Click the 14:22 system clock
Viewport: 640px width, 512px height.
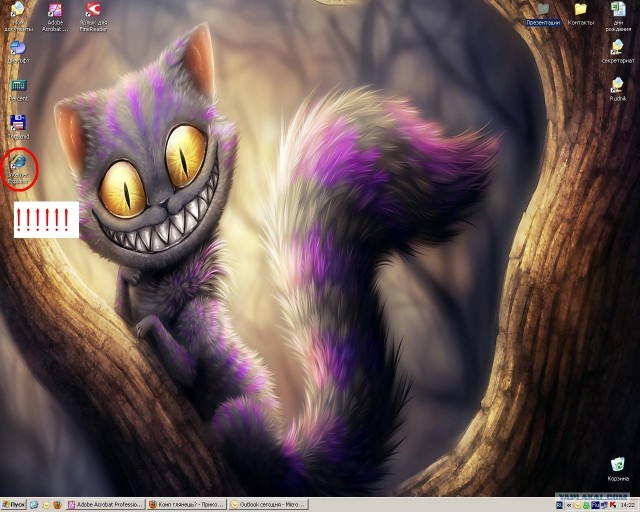(x=627, y=505)
